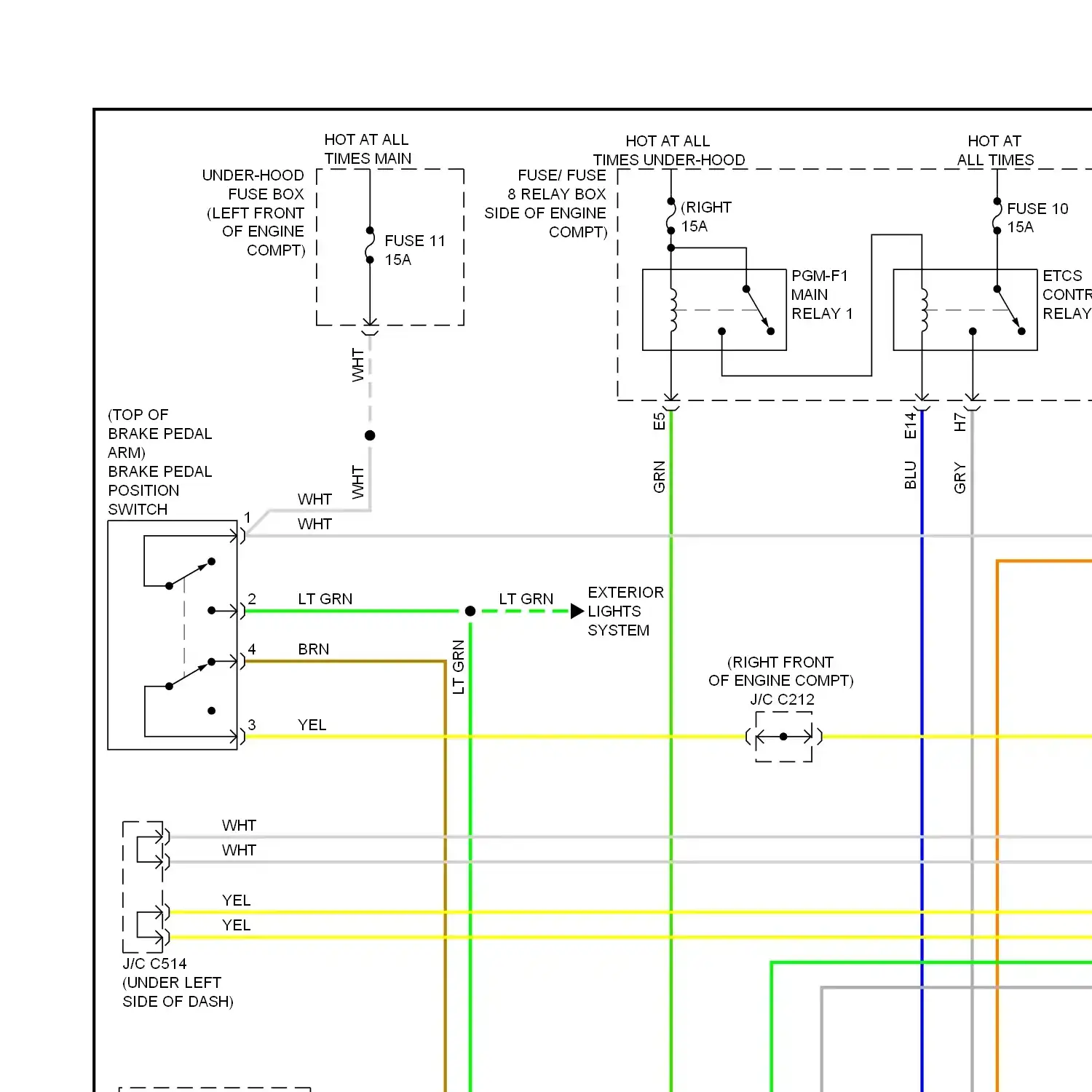Click the 'FUSE 10' label
The image size is (1092, 1092).
pos(1037,209)
